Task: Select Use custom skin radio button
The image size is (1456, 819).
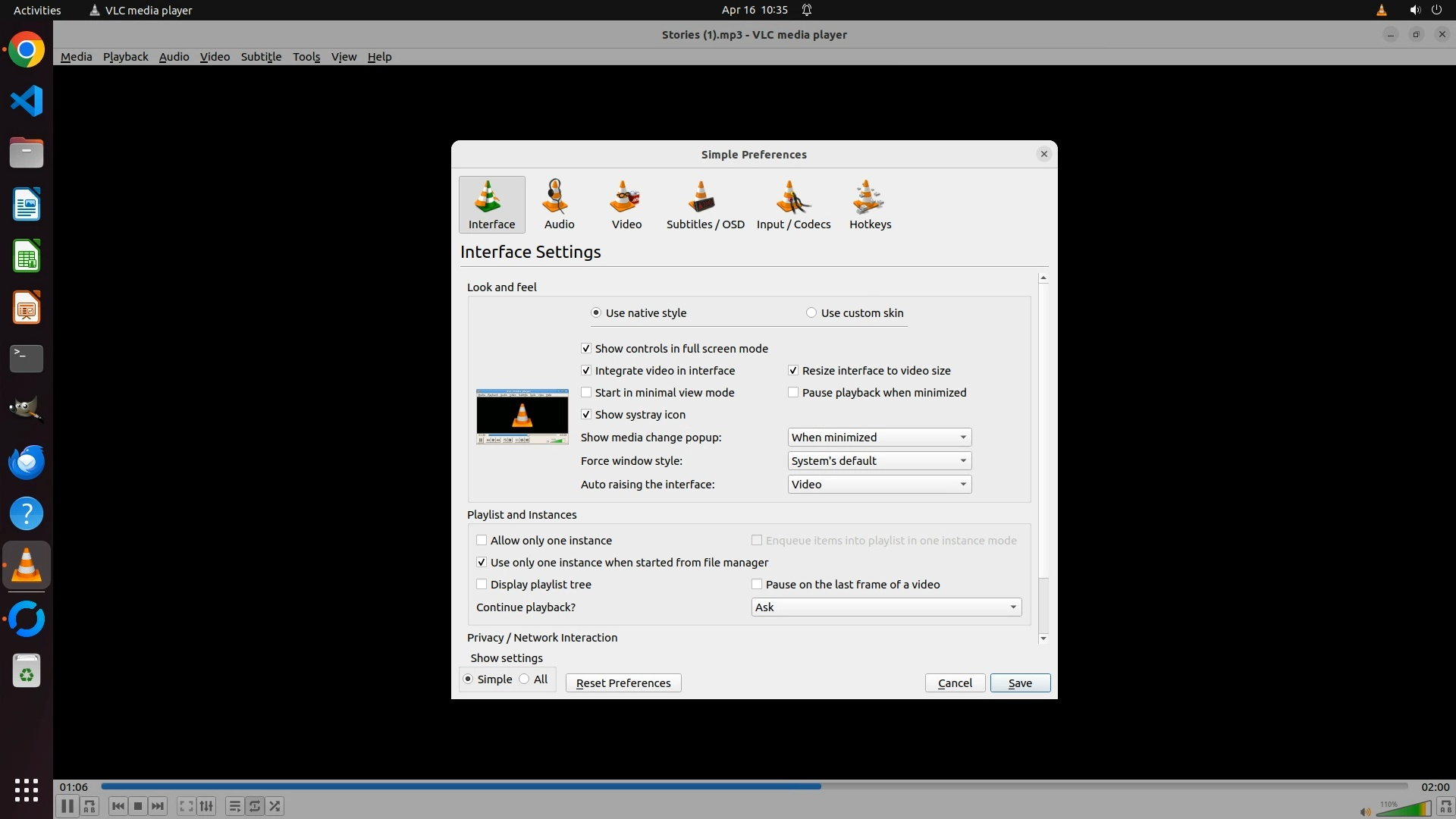Action: click(x=811, y=312)
